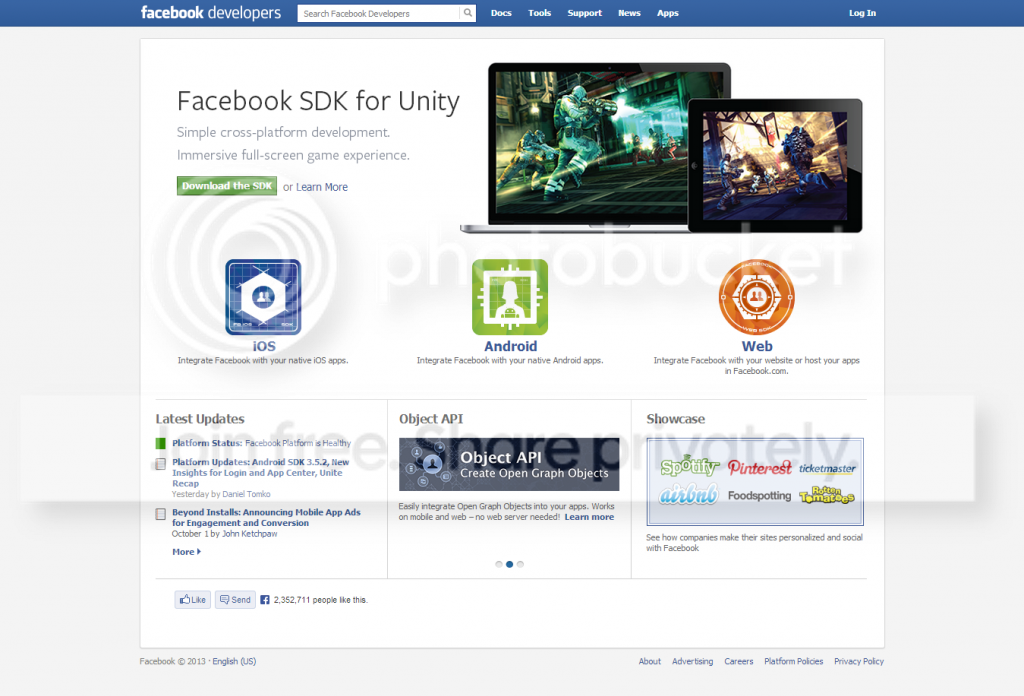Click the Web heading link
The image size is (1024, 696).
[x=757, y=346]
